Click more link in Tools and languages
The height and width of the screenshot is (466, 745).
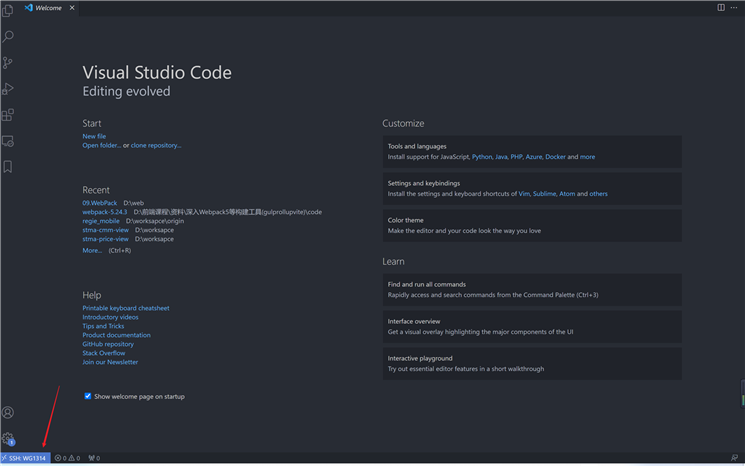click(x=587, y=157)
